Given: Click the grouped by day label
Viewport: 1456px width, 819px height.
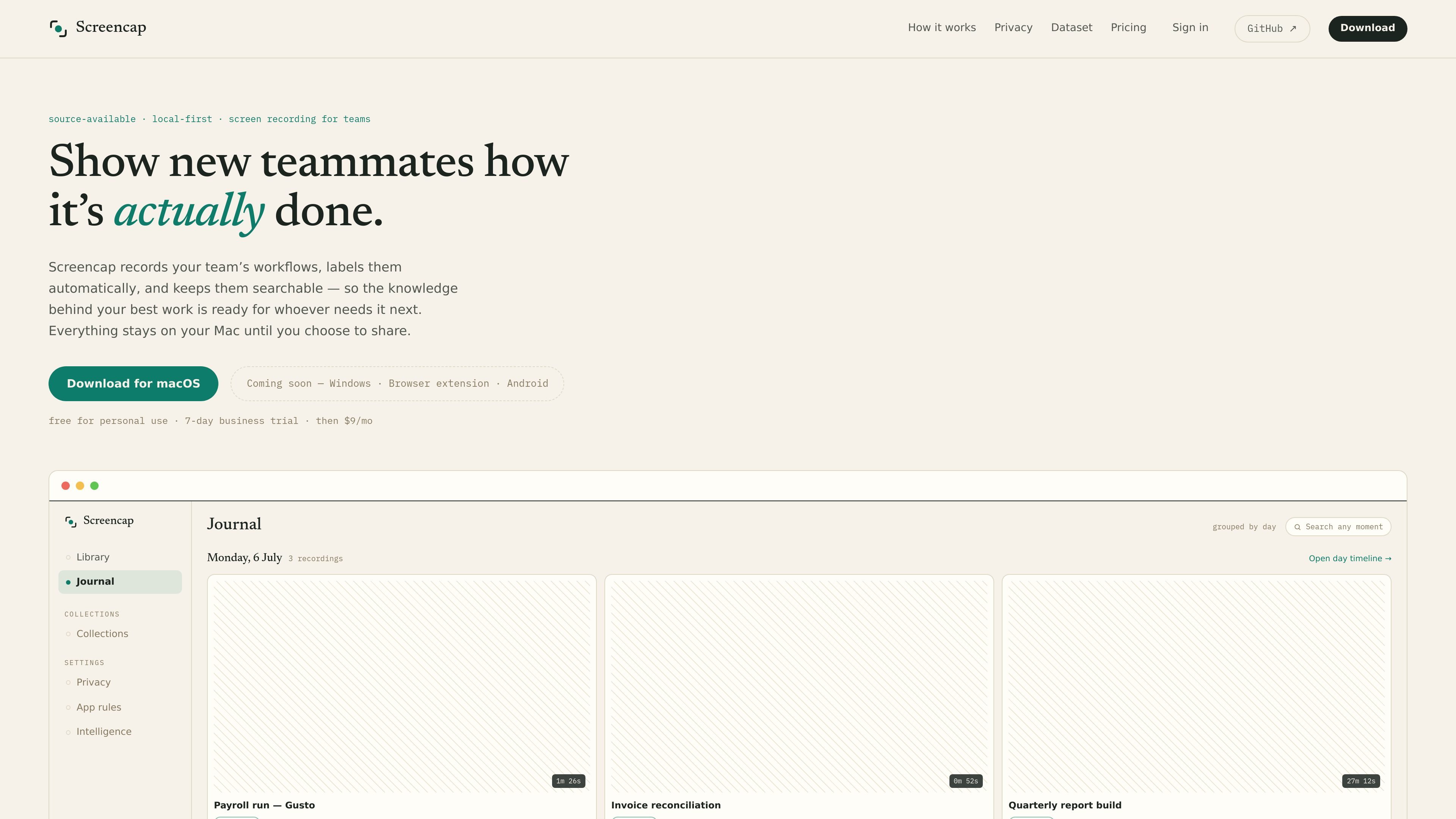Looking at the screenshot, I should point(1244,527).
